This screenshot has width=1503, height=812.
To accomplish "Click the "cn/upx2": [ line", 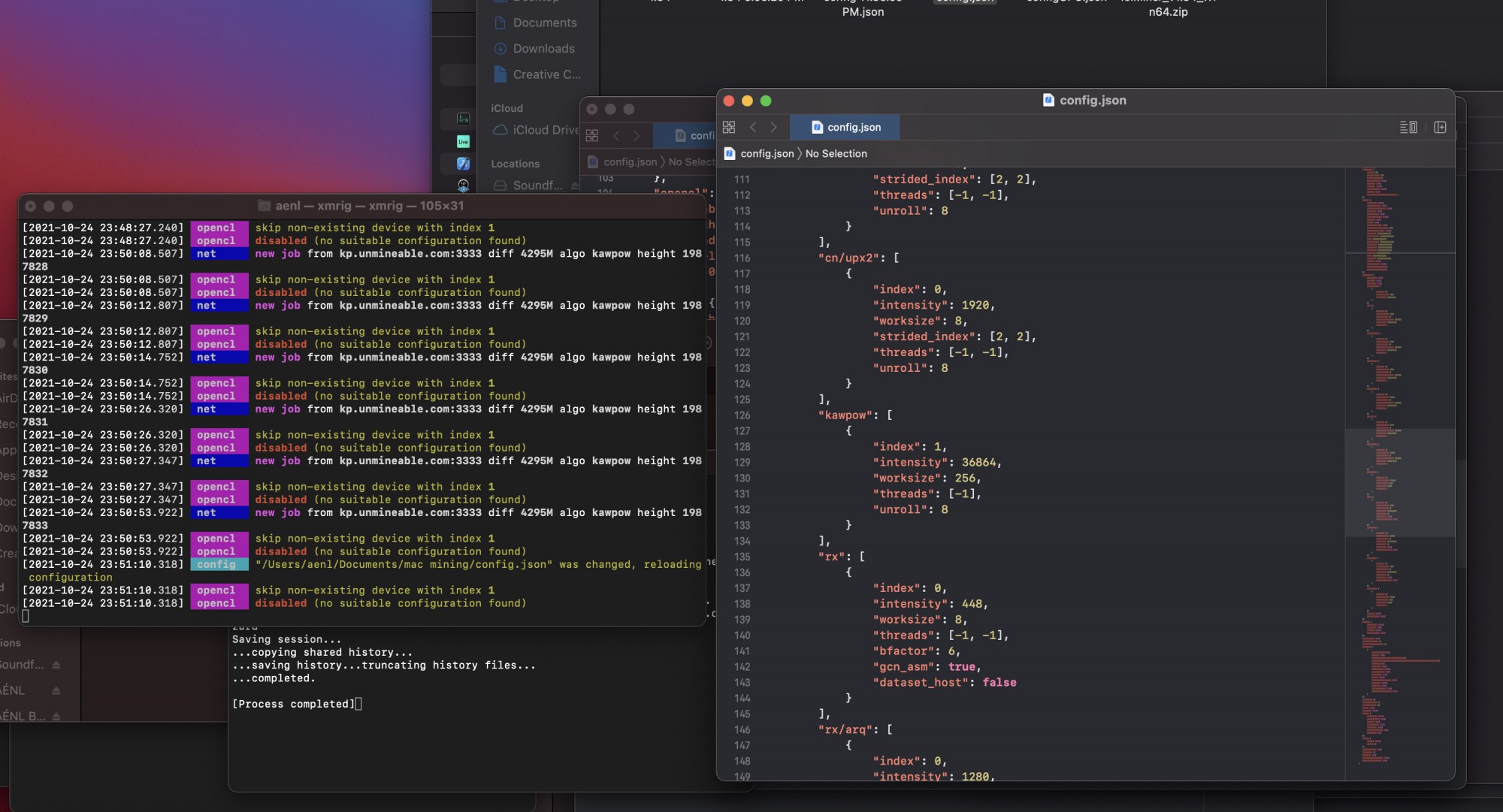I will tap(858, 258).
